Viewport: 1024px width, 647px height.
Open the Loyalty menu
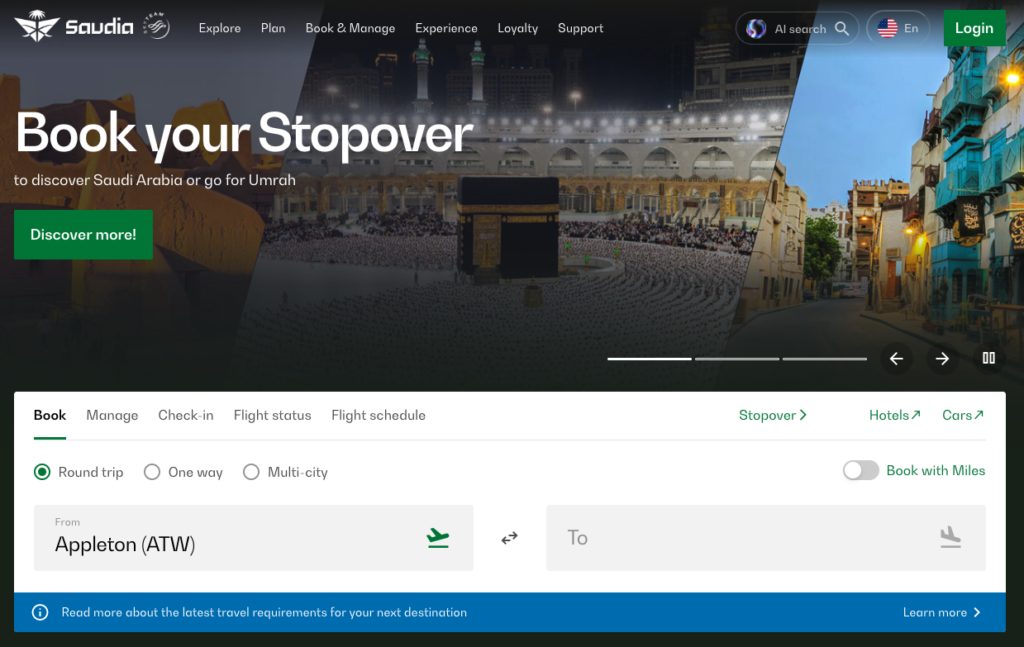click(518, 28)
